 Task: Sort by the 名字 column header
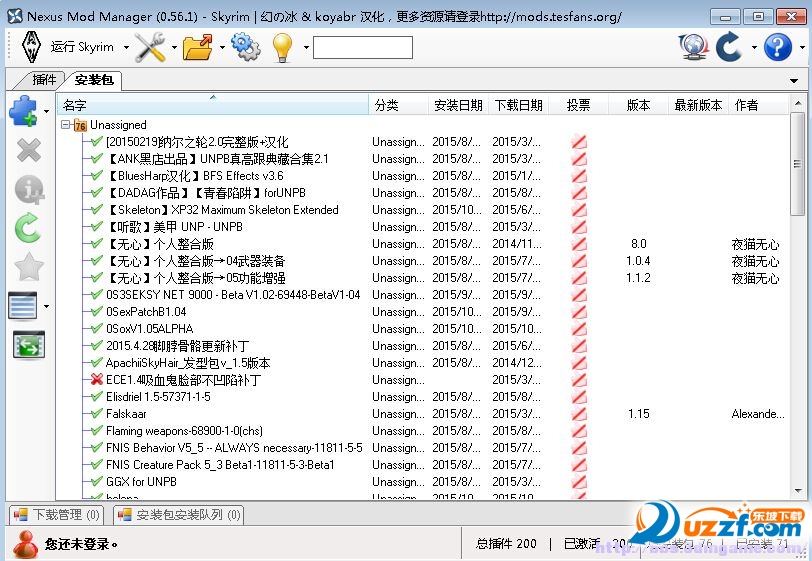click(213, 105)
